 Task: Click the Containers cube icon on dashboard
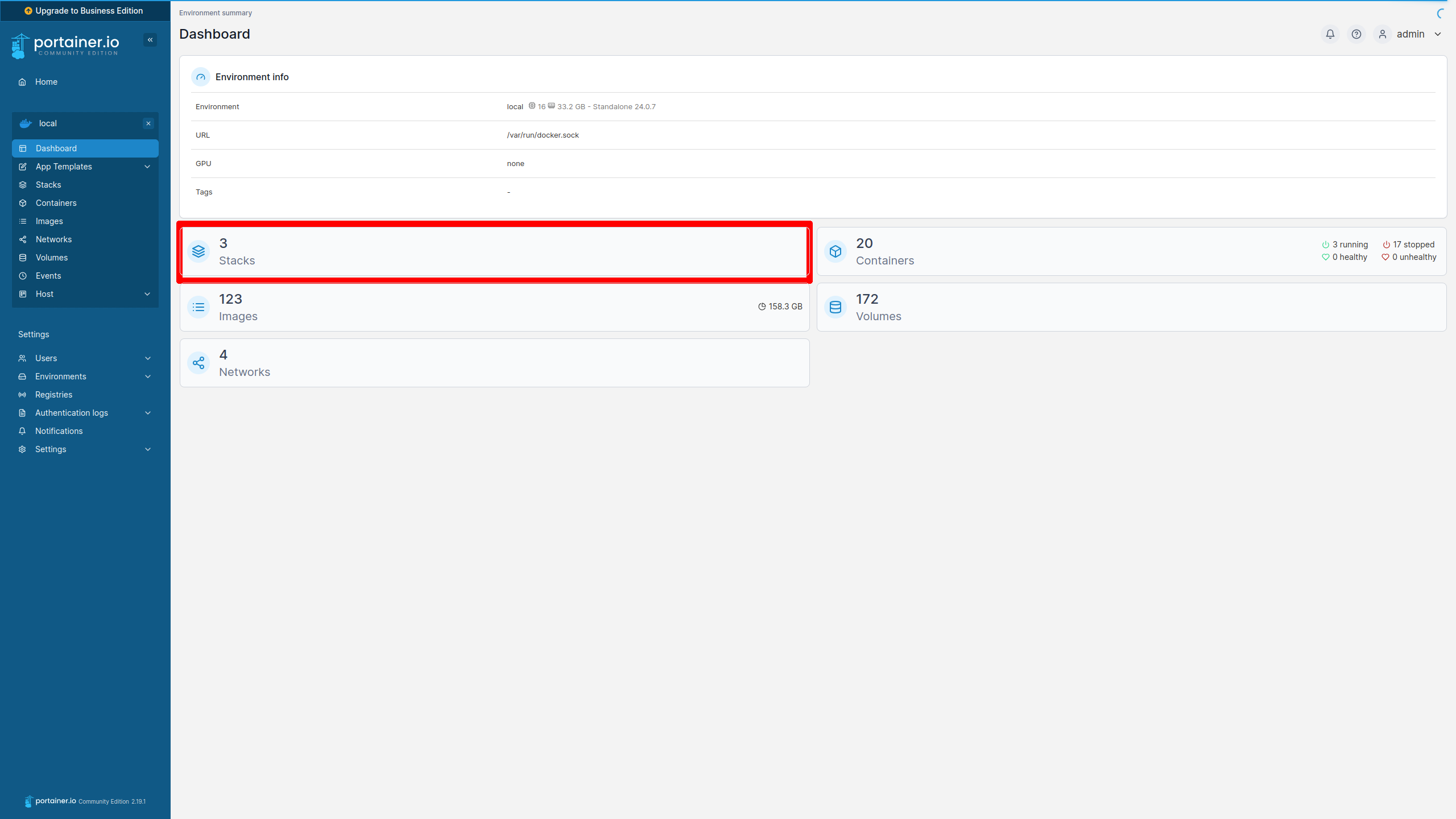835,251
